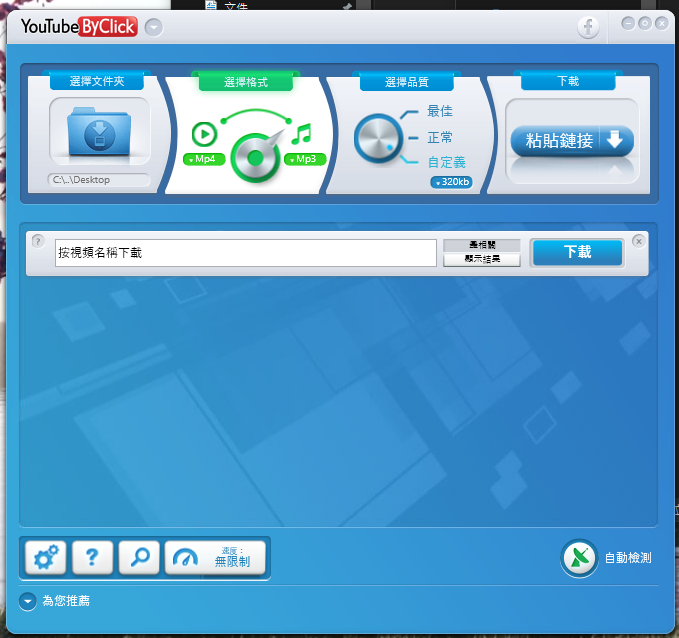This screenshot has height=638, width=679.
Task: Minimize the YouTube ByClick window
Action: pyautogui.click(x=628, y=23)
